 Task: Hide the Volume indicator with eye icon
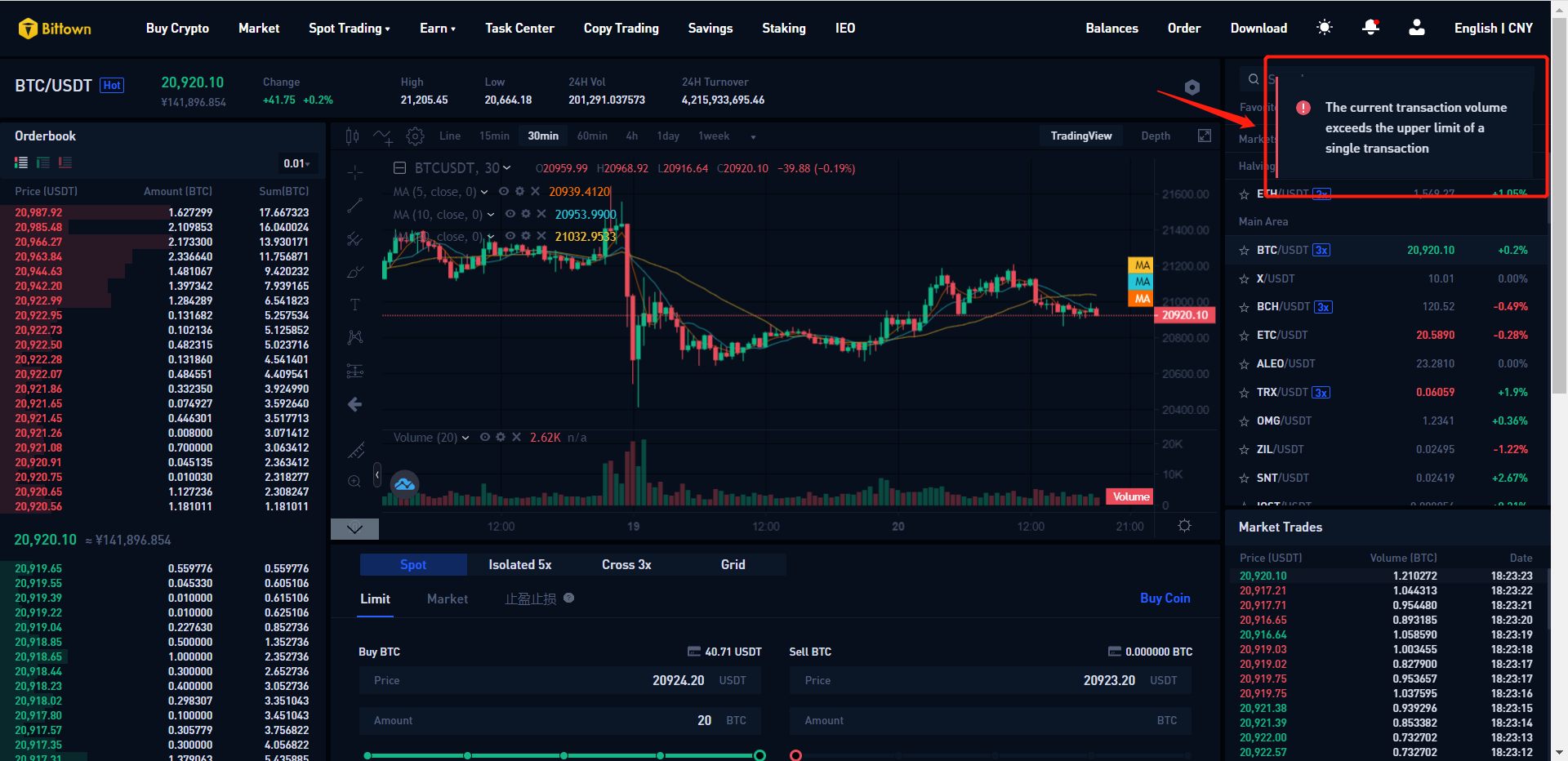click(x=485, y=437)
